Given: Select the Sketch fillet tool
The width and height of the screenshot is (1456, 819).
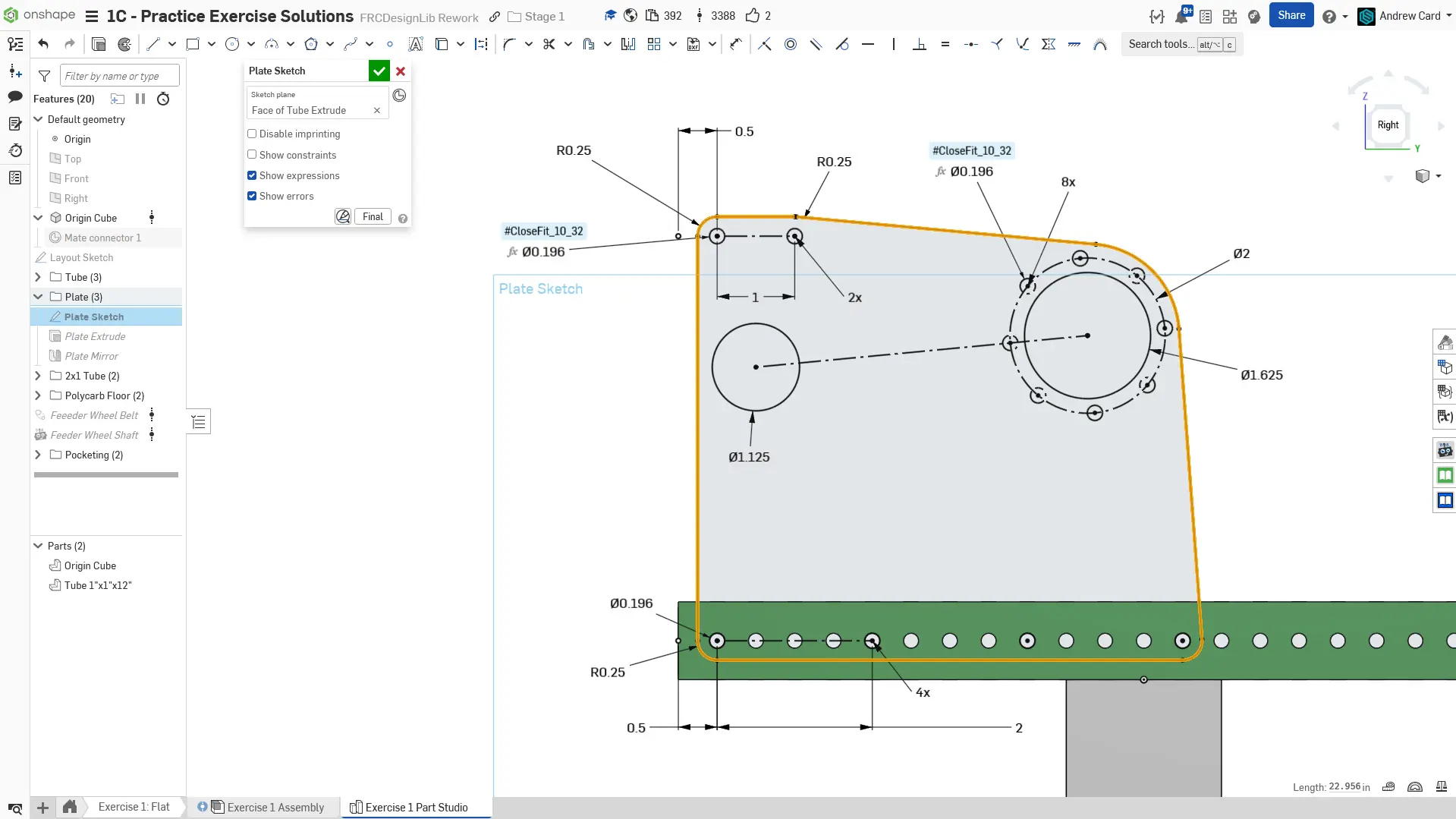Looking at the screenshot, I should [509, 44].
